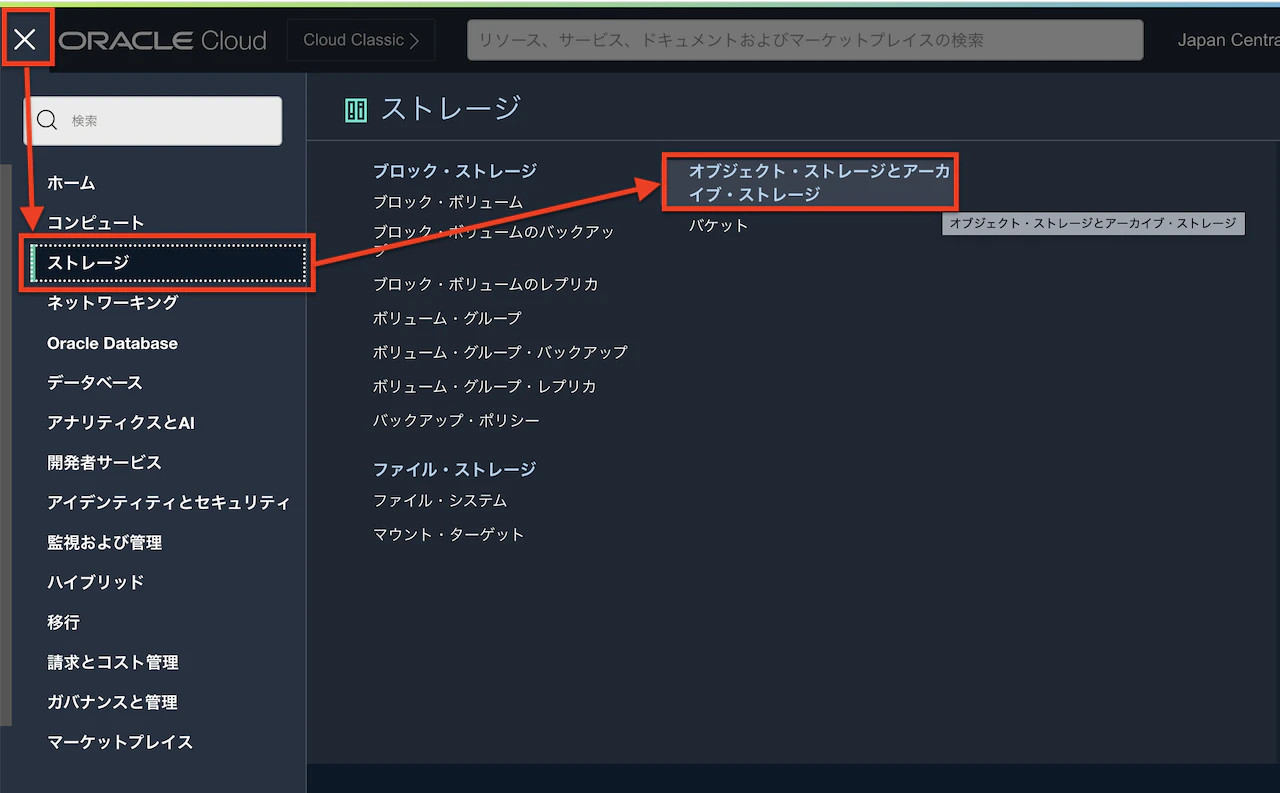Open ブロック・ボリューム link
This screenshot has height=793, width=1280.
[448, 202]
